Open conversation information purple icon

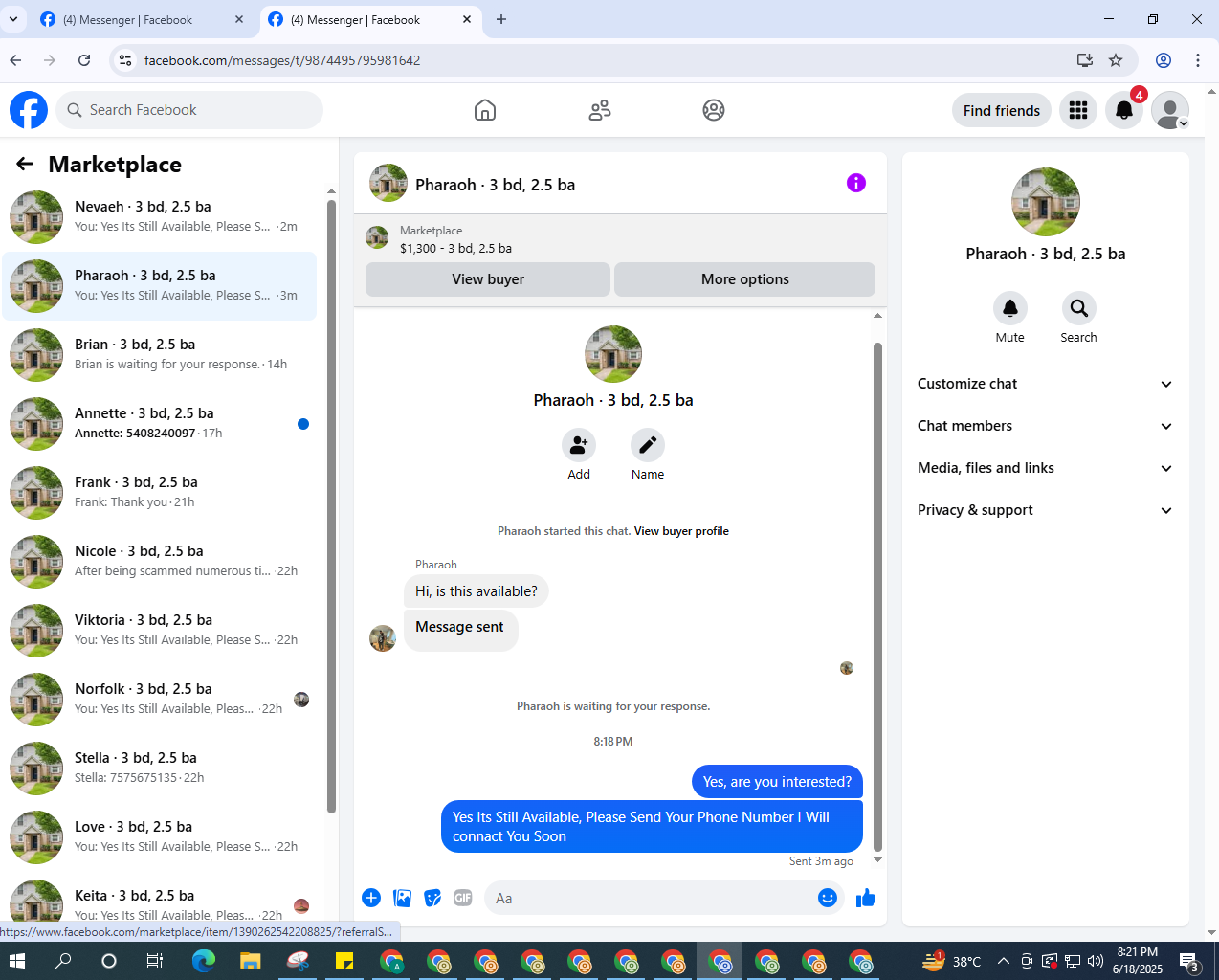tap(856, 183)
